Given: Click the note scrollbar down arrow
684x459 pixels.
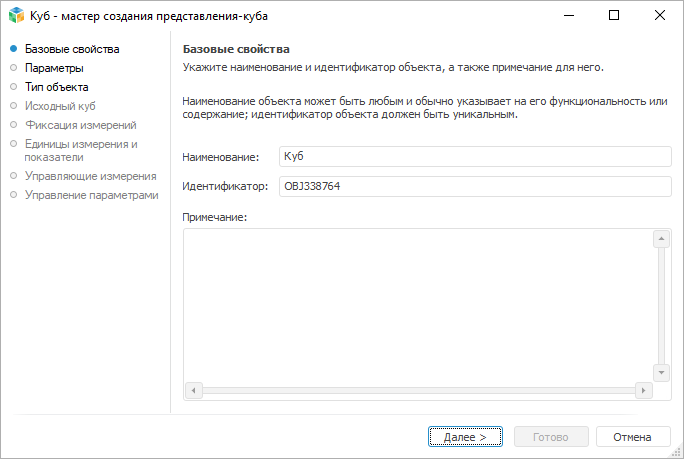Looking at the screenshot, I should pos(660,372).
